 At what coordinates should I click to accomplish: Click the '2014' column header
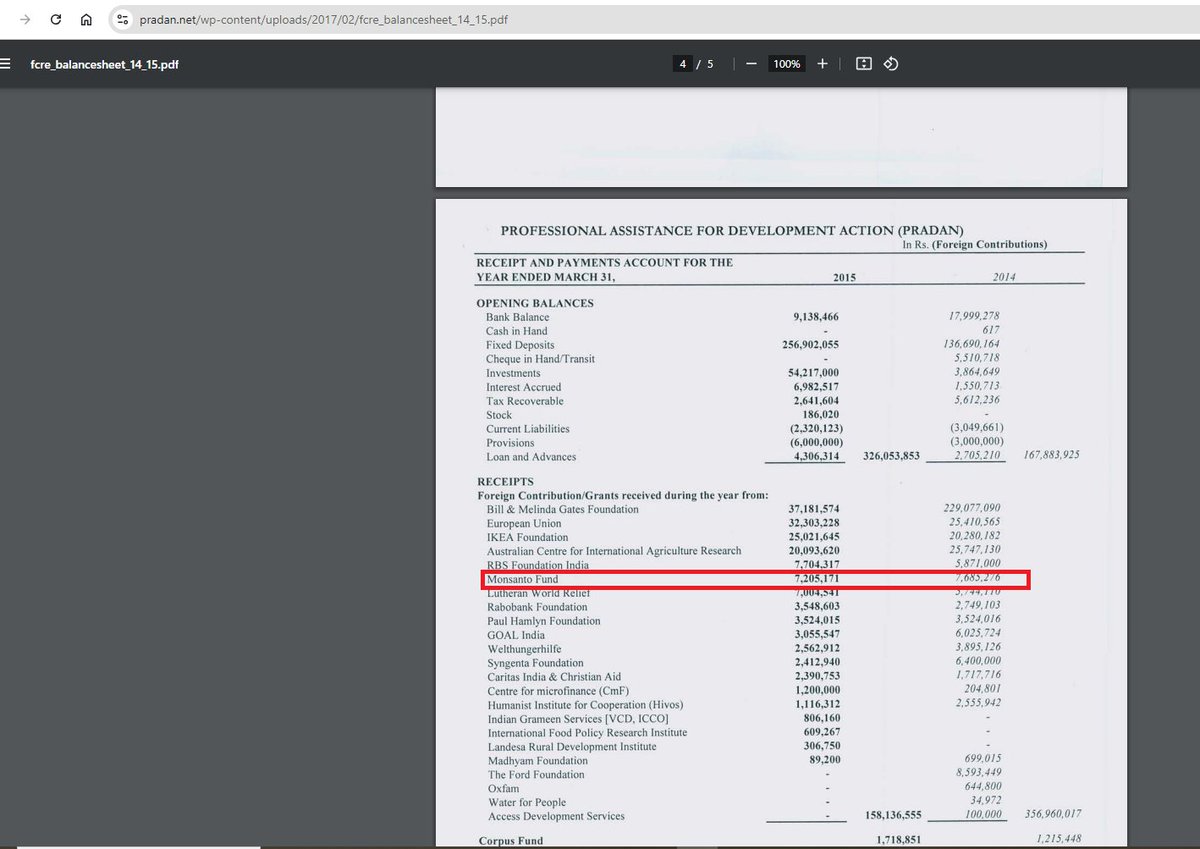(x=1003, y=277)
